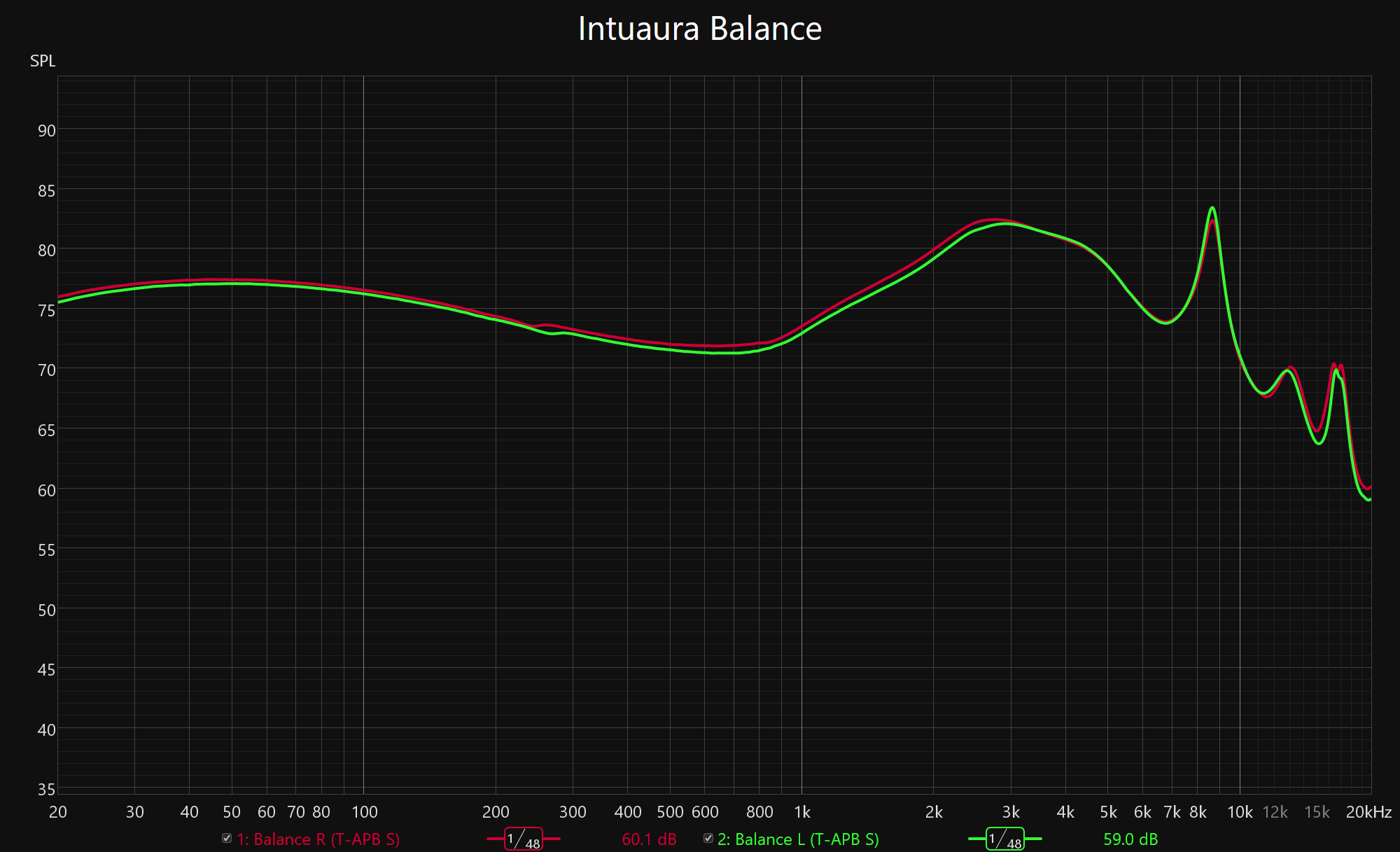Click the 3k frequency axis label
1400x852 pixels.
point(1011,812)
